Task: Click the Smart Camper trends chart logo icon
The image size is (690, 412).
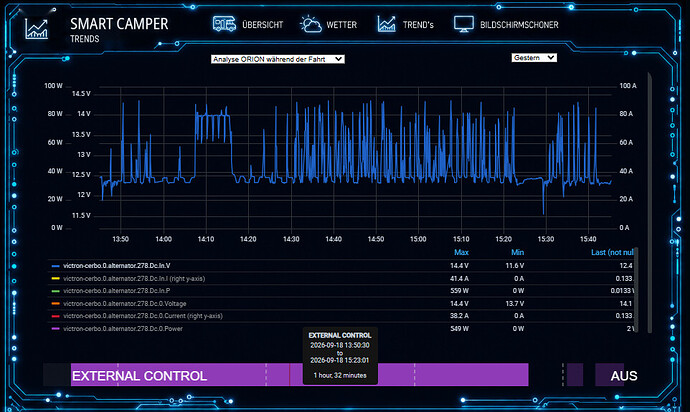Action: (x=36, y=29)
